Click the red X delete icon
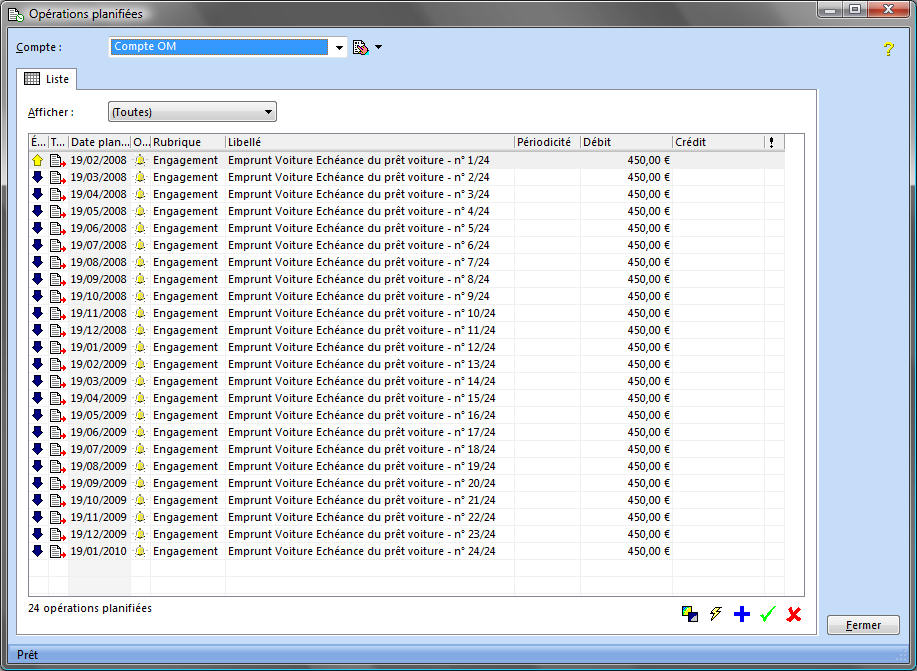The width and height of the screenshot is (917, 671). coord(794,615)
